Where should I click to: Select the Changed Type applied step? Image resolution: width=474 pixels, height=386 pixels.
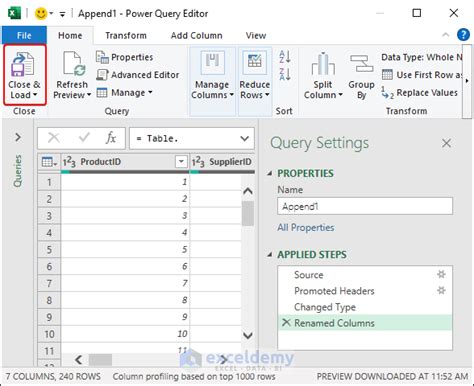[365, 307]
